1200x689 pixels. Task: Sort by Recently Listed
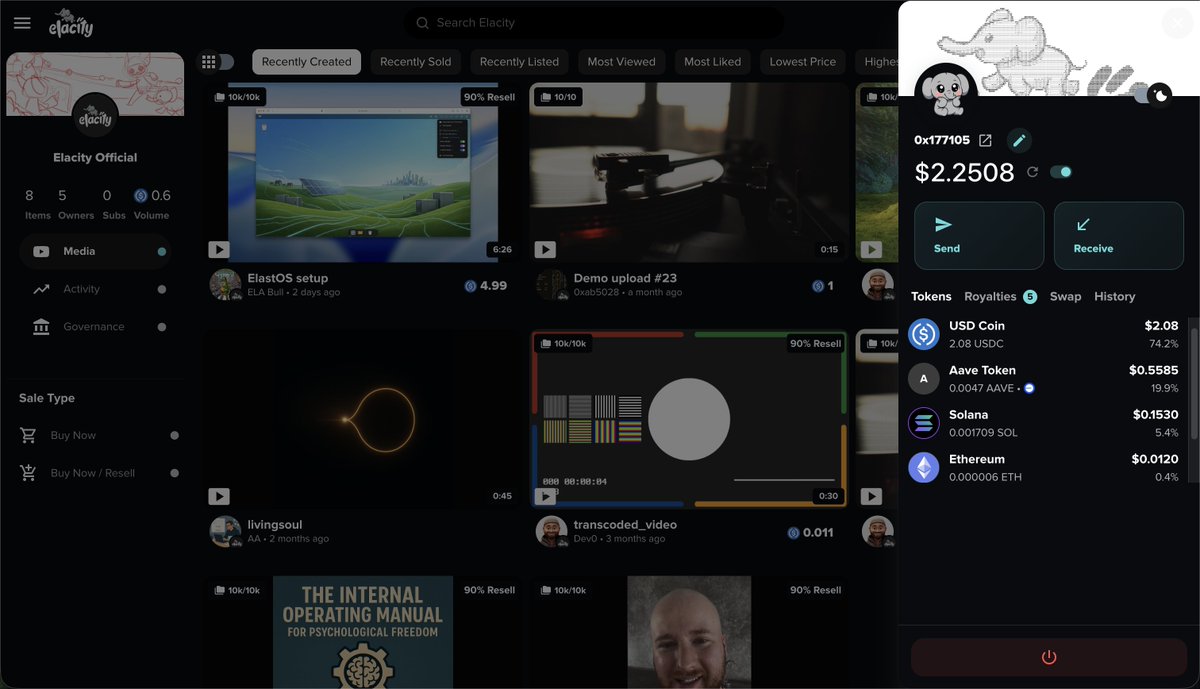(x=519, y=62)
